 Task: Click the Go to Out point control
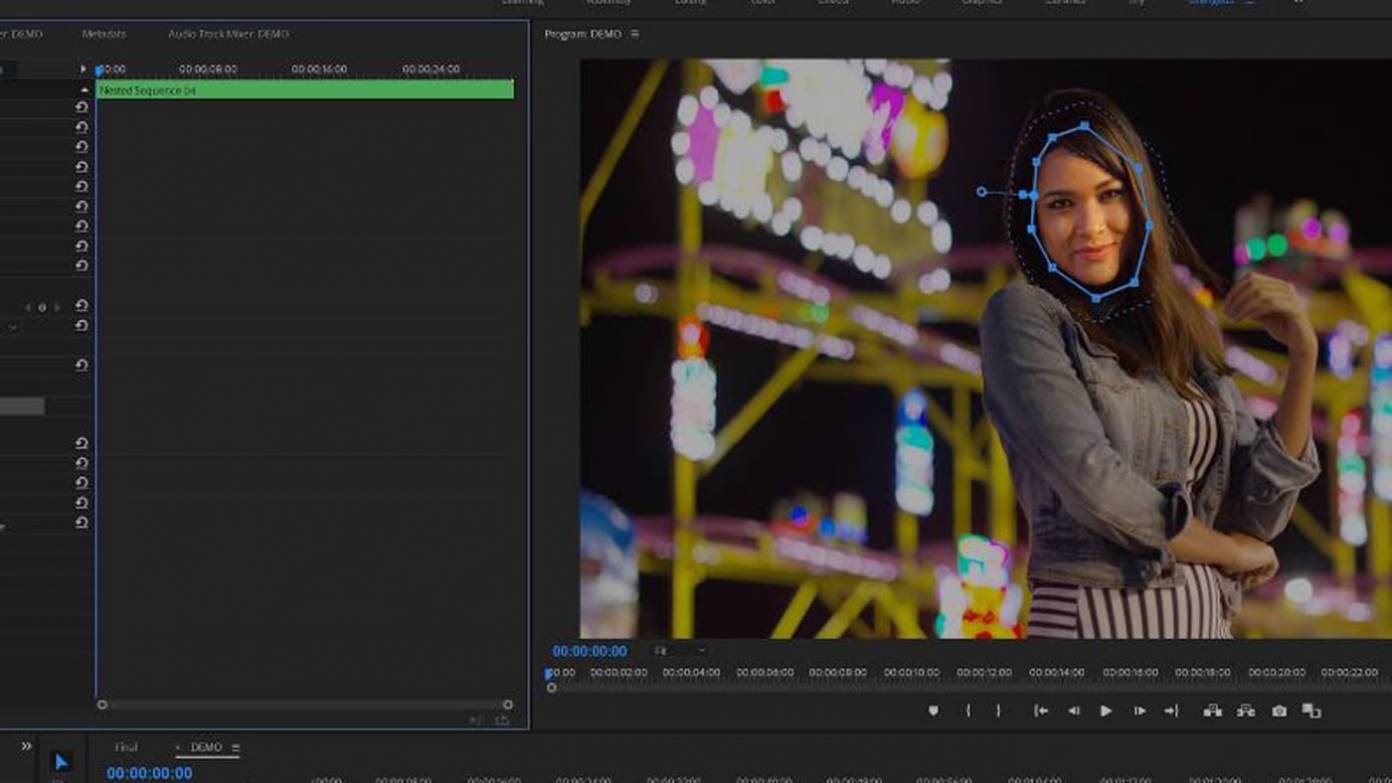(x=1172, y=711)
